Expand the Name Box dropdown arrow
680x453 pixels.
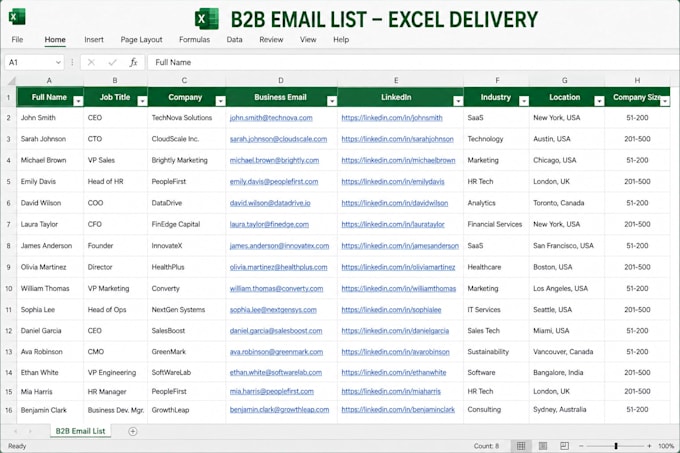click(58, 62)
